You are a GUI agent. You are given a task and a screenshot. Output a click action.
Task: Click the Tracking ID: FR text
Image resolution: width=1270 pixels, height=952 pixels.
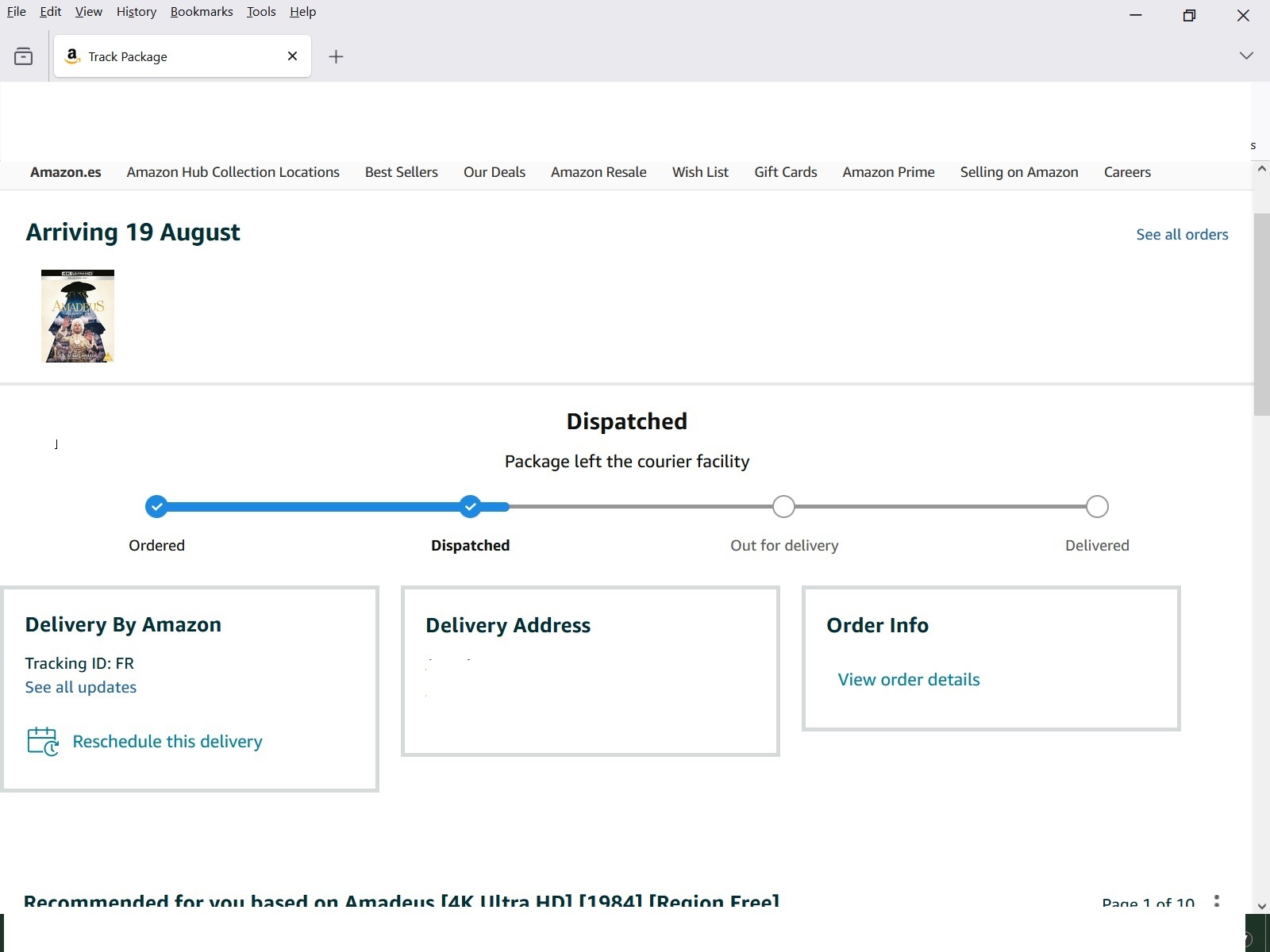coord(79,663)
